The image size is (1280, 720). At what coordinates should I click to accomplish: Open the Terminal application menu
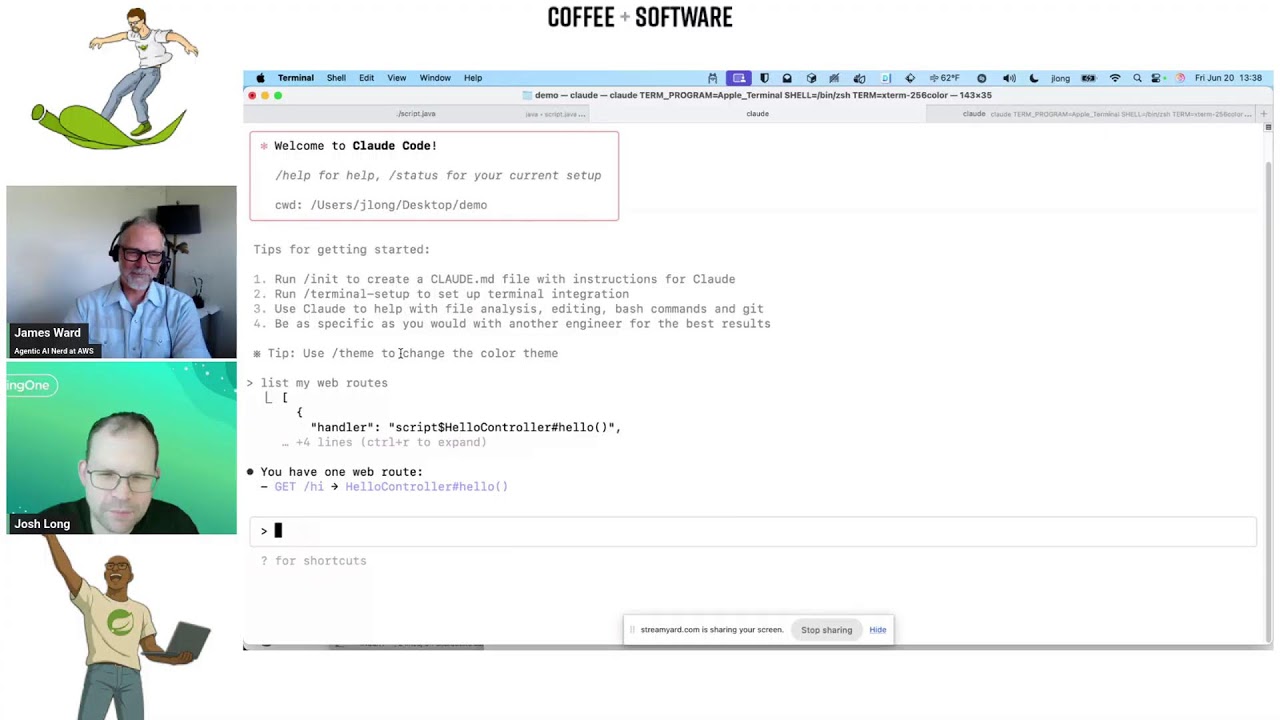coord(295,78)
